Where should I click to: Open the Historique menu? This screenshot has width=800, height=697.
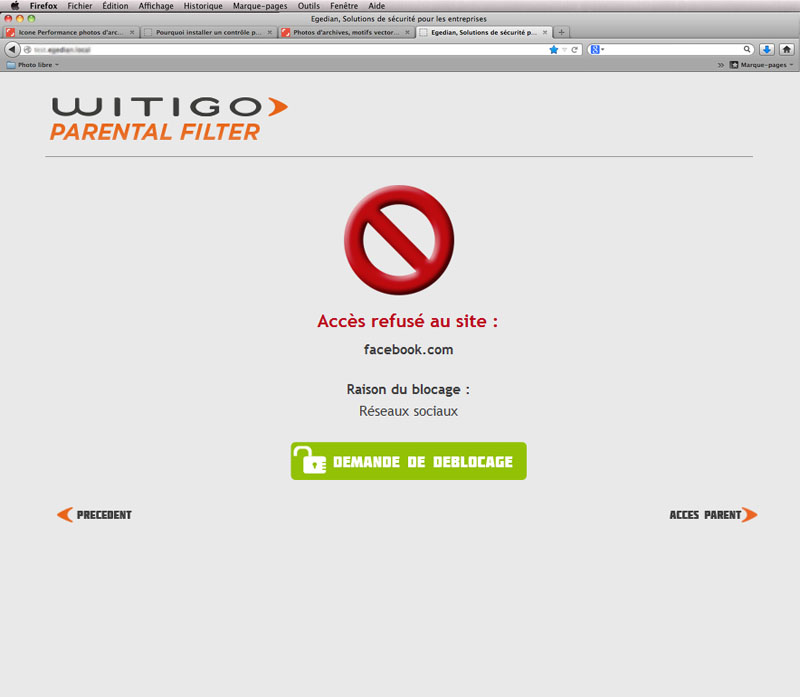tap(203, 6)
